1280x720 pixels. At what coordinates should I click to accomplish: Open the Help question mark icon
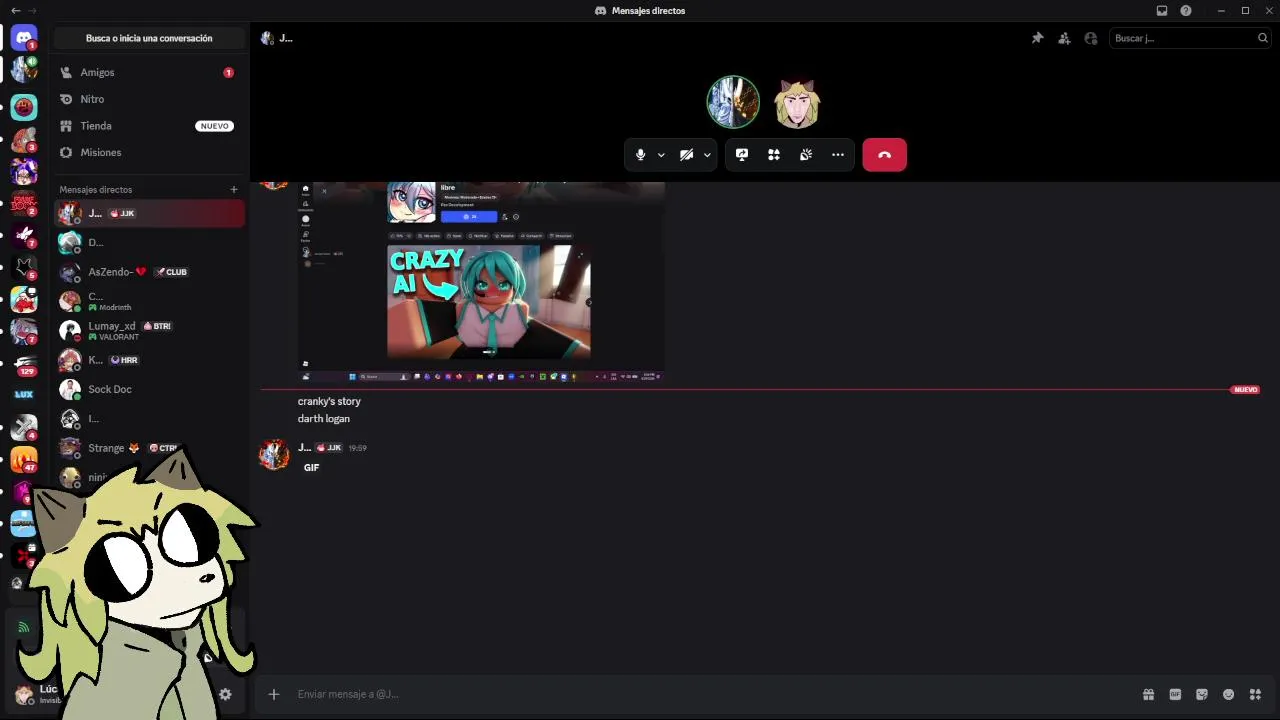coord(1186,10)
